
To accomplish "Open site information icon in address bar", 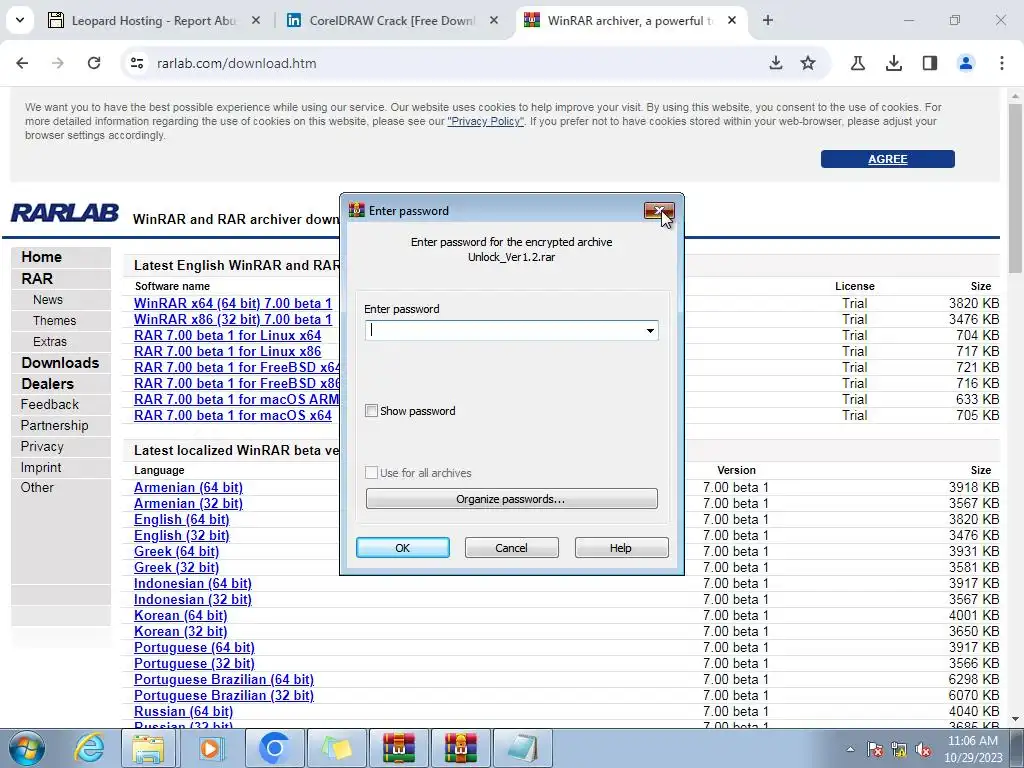I will 137,63.
